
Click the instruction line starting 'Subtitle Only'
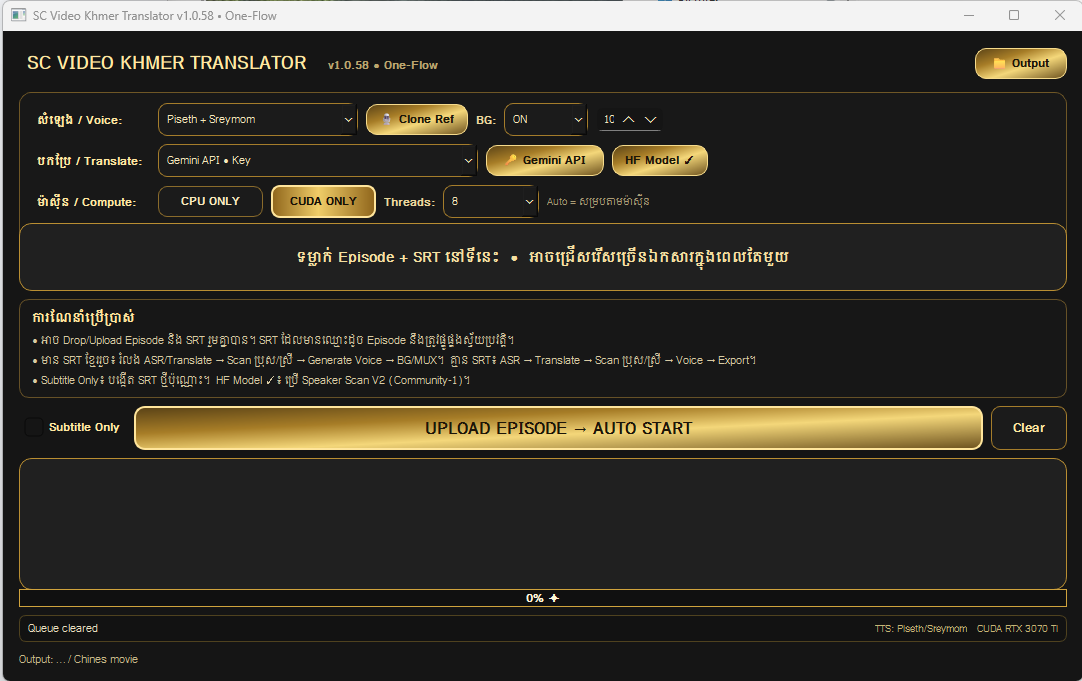point(251,380)
